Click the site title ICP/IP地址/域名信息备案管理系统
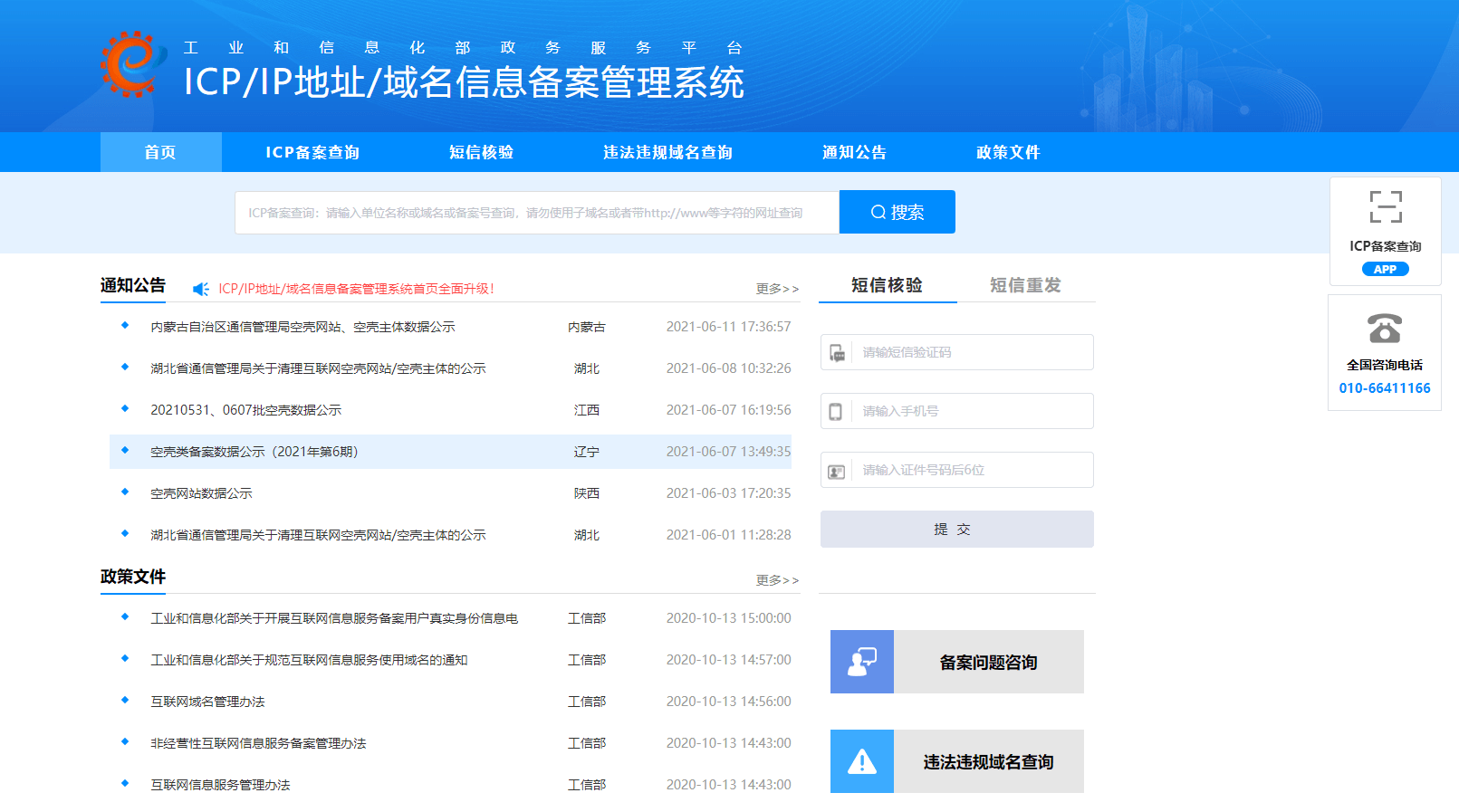The height and width of the screenshot is (812, 1459). pyautogui.click(x=464, y=82)
